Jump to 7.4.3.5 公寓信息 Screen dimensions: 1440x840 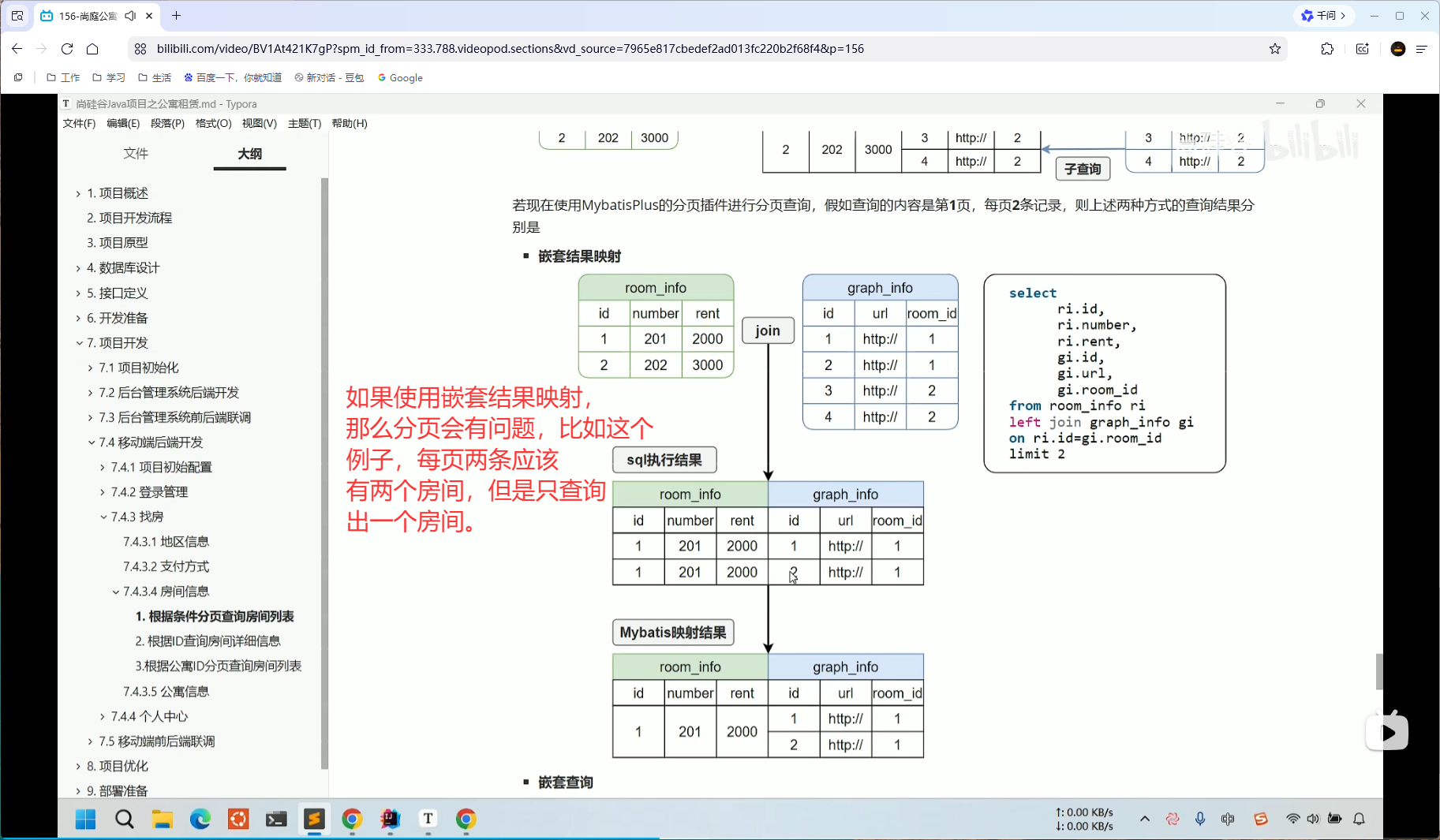(166, 692)
